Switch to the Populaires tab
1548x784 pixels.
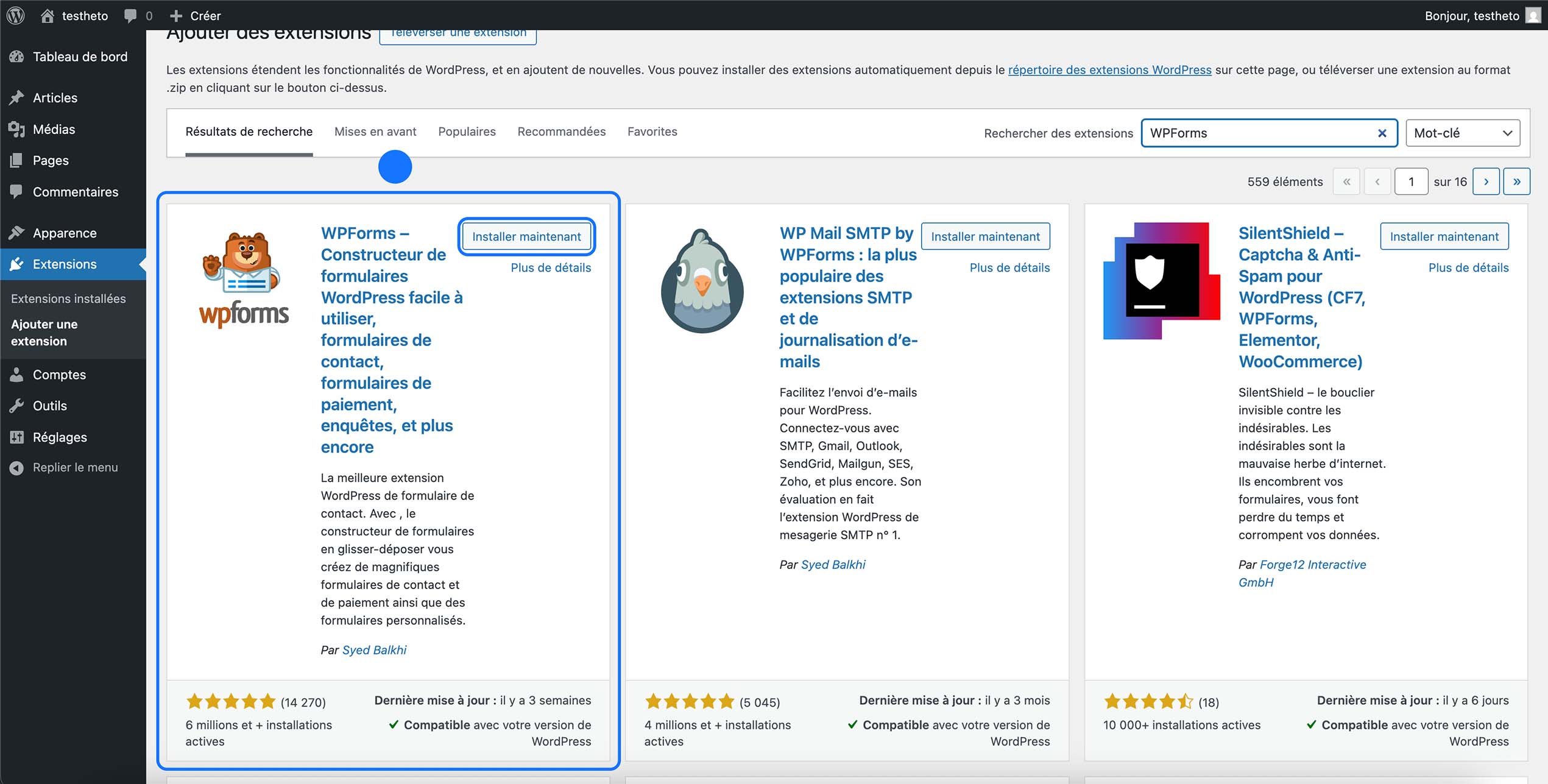pyautogui.click(x=467, y=132)
